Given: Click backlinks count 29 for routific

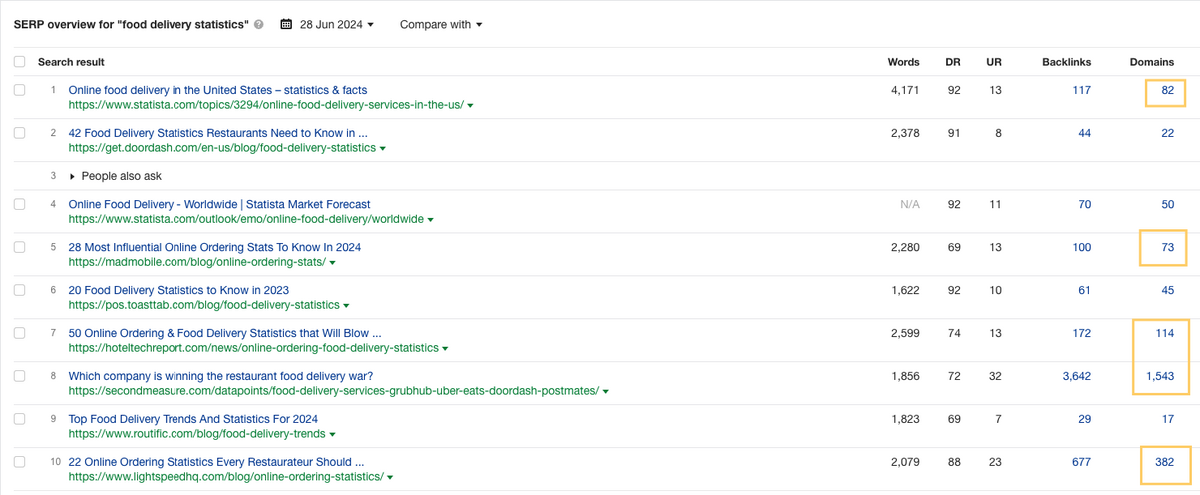Looking at the screenshot, I should [x=1084, y=419].
